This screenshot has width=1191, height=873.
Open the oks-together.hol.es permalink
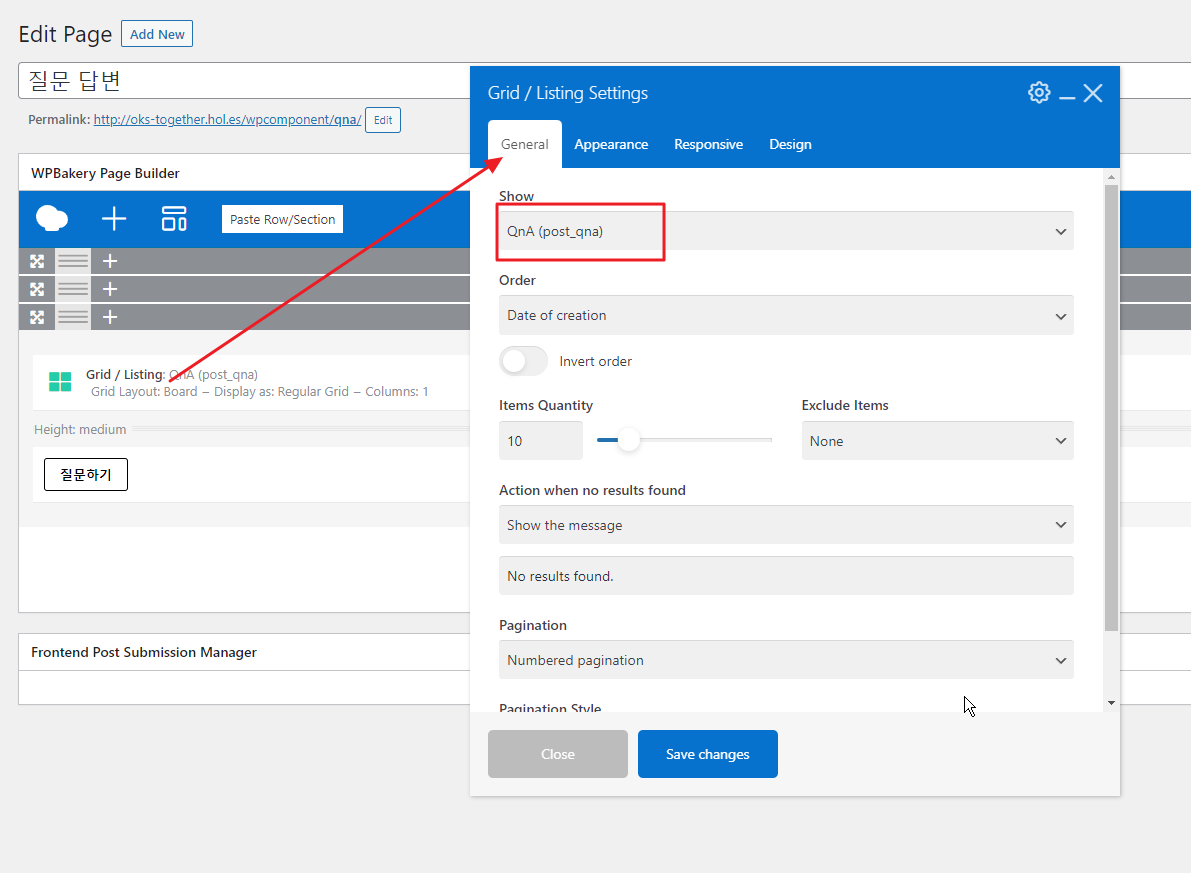227,119
